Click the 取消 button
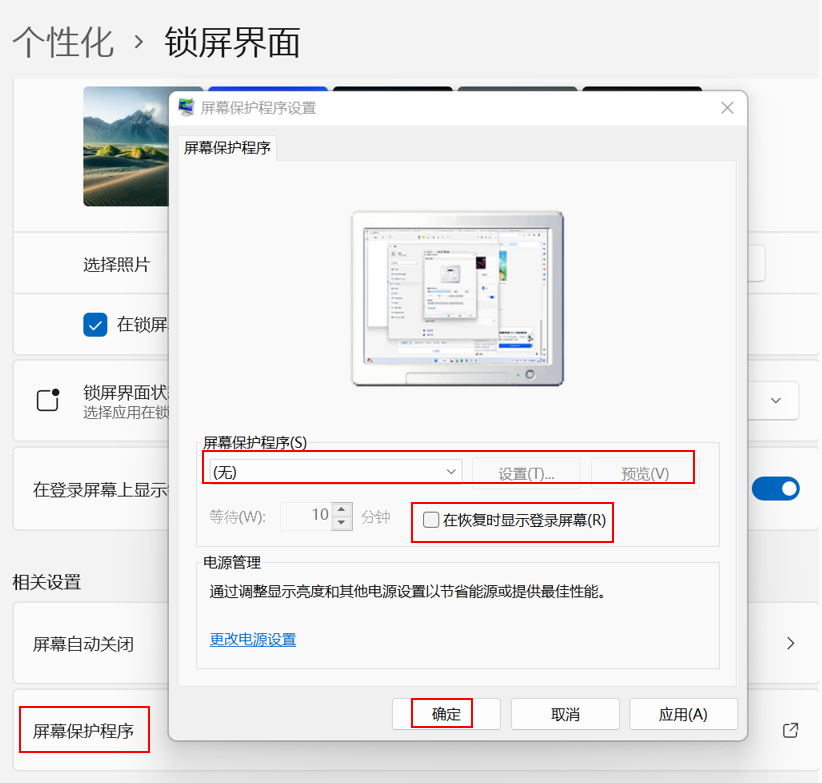The image size is (822, 783). click(x=565, y=714)
